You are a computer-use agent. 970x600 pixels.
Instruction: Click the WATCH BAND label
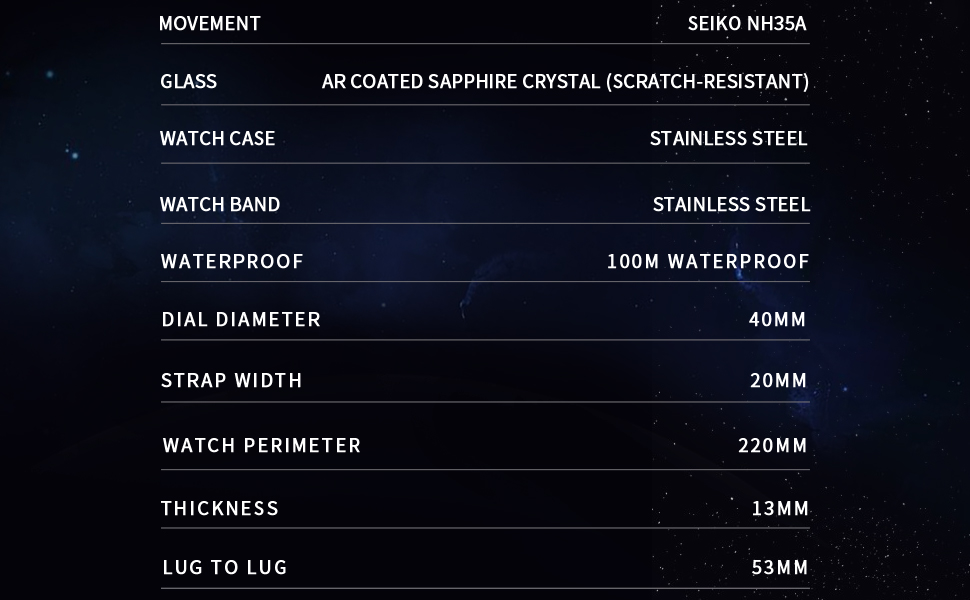tap(220, 204)
